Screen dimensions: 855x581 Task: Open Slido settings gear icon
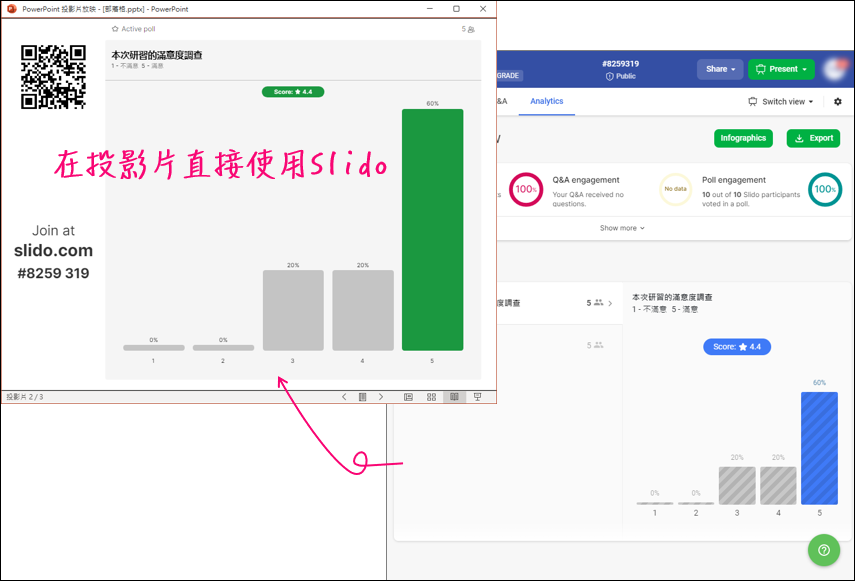coord(838,101)
